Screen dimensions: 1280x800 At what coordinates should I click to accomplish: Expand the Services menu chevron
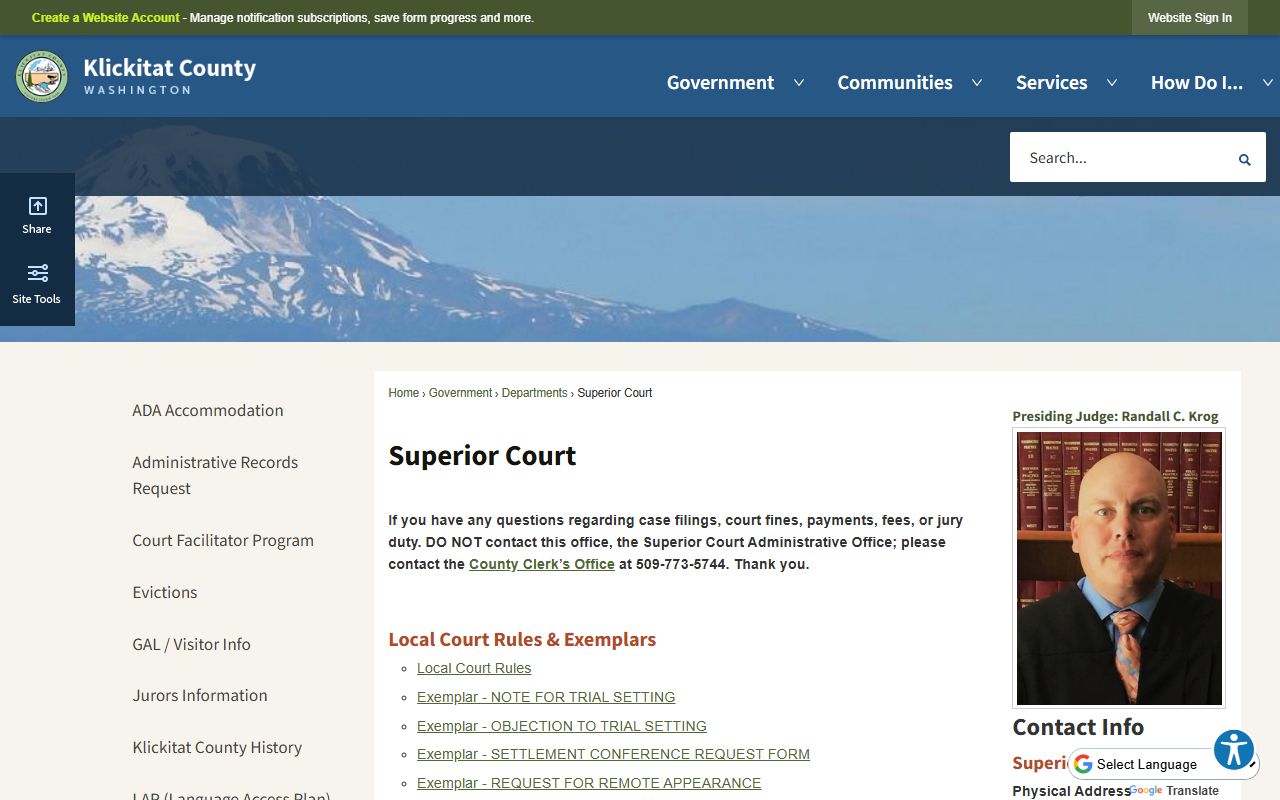click(x=1112, y=83)
